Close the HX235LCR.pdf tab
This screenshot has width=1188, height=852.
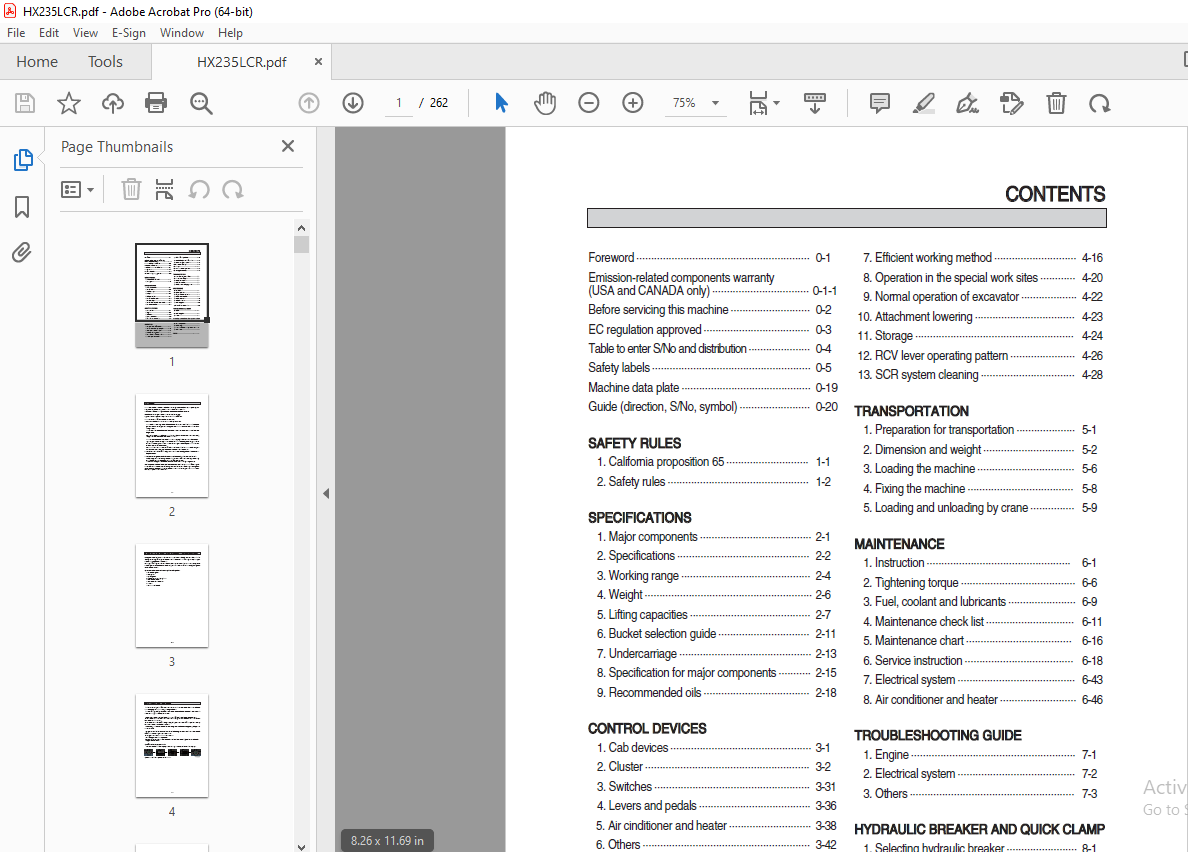click(318, 61)
